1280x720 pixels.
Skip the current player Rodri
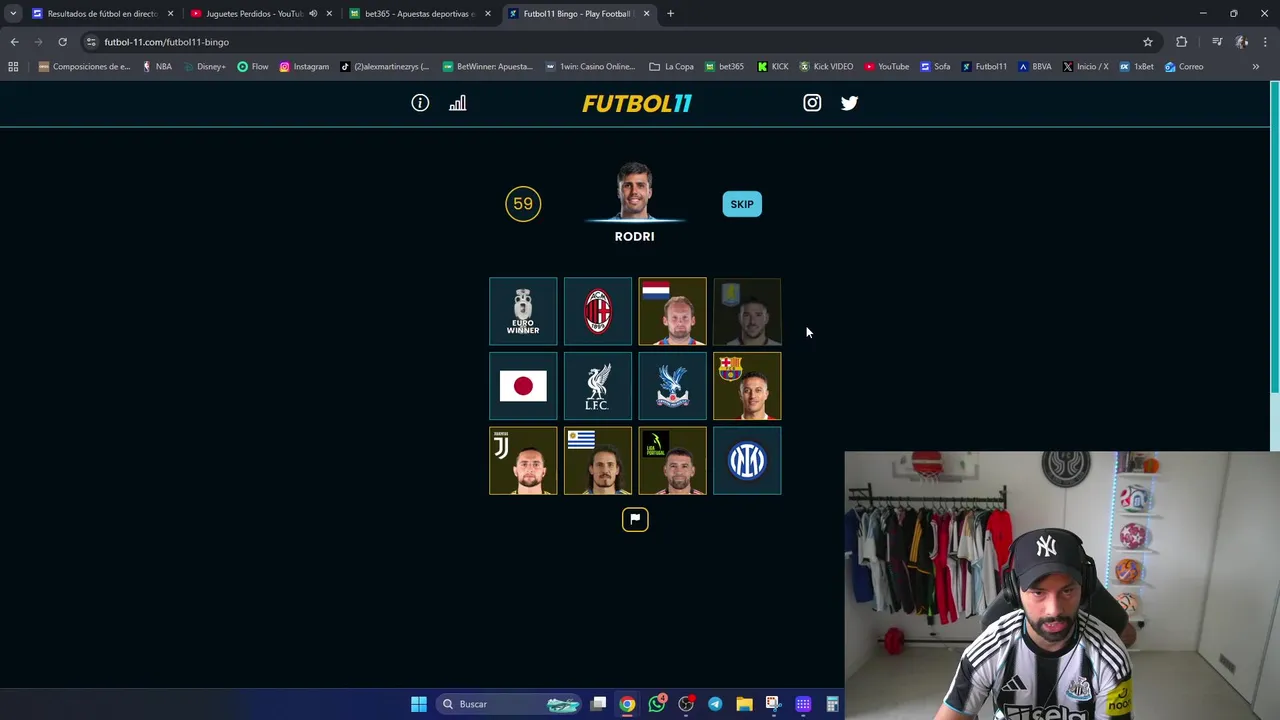(742, 204)
